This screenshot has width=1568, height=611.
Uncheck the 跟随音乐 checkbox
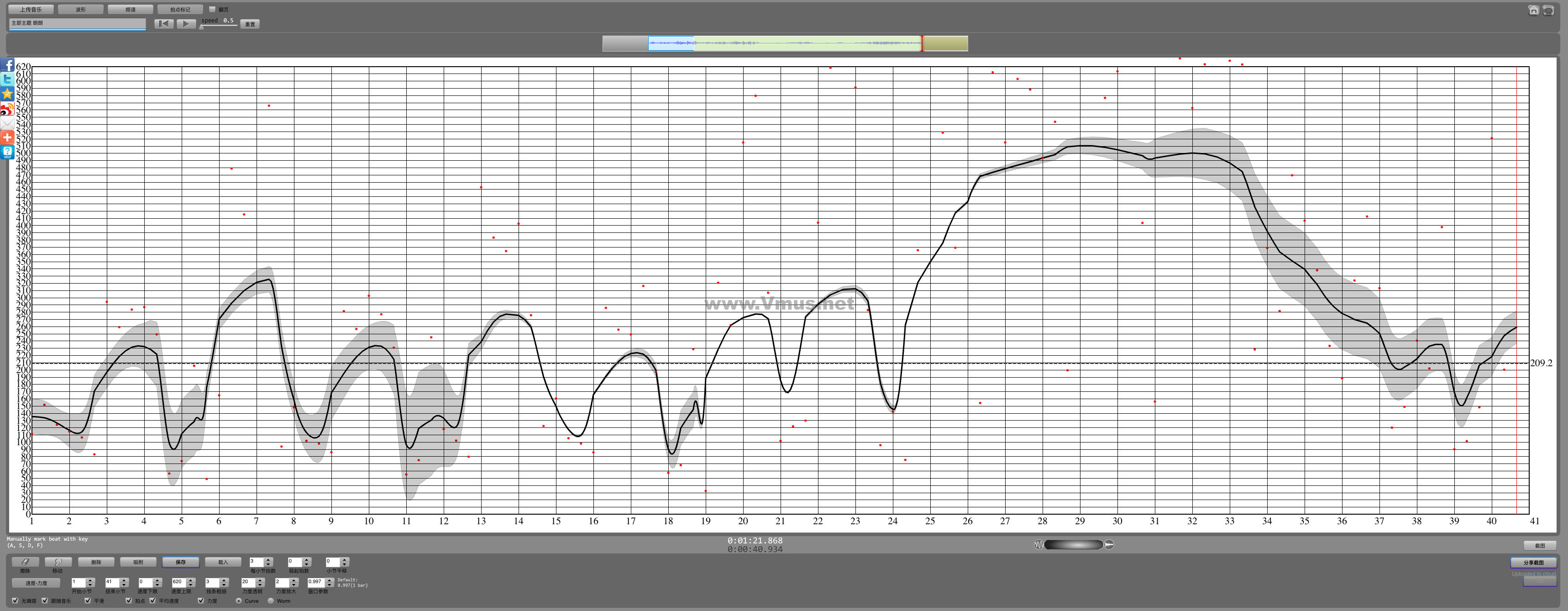tap(45, 600)
